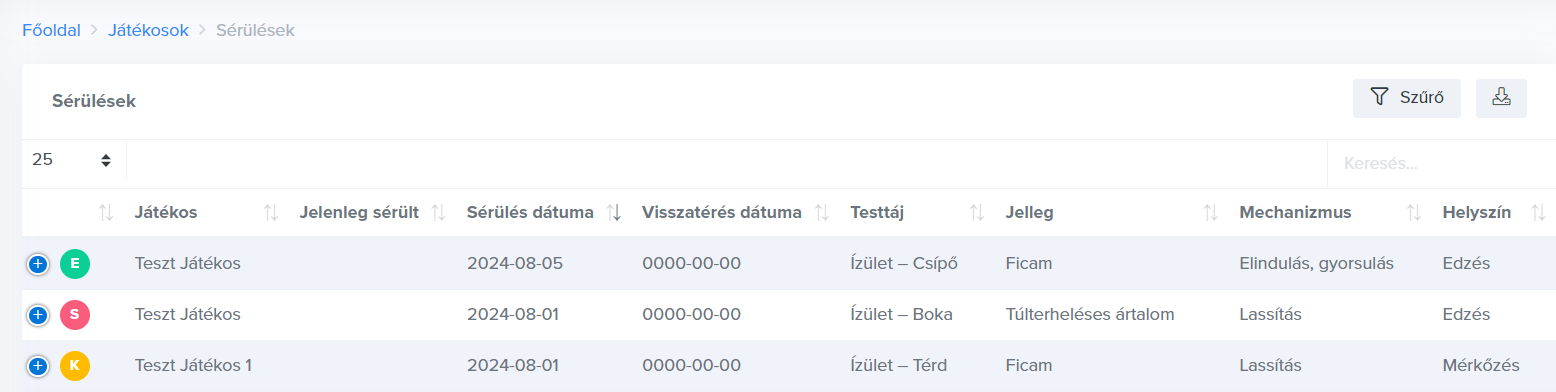Click the download export icon button
This screenshot has width=1556, height=392.
[1501, 98]
